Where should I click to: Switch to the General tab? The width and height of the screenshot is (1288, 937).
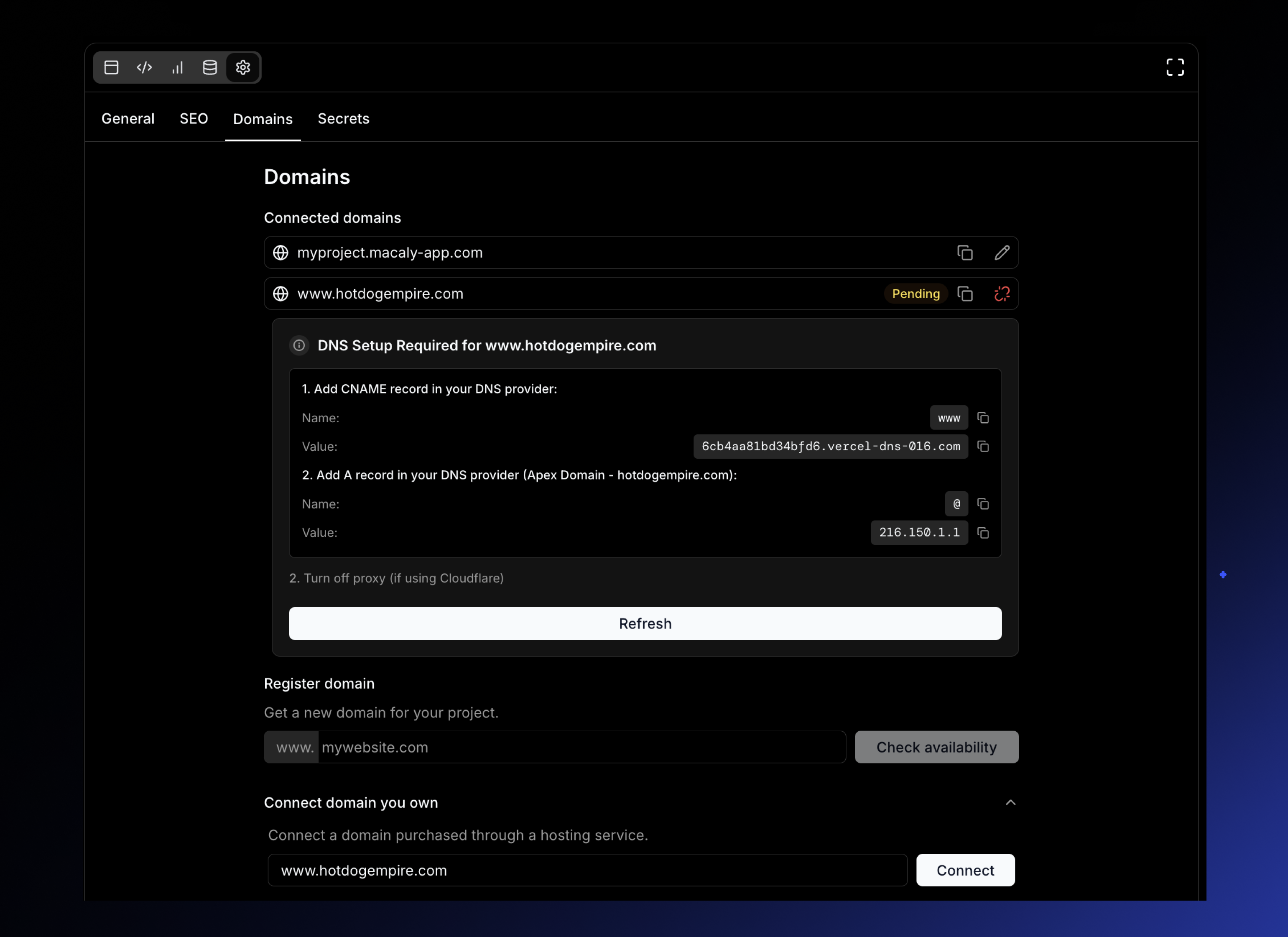[128, 119]
